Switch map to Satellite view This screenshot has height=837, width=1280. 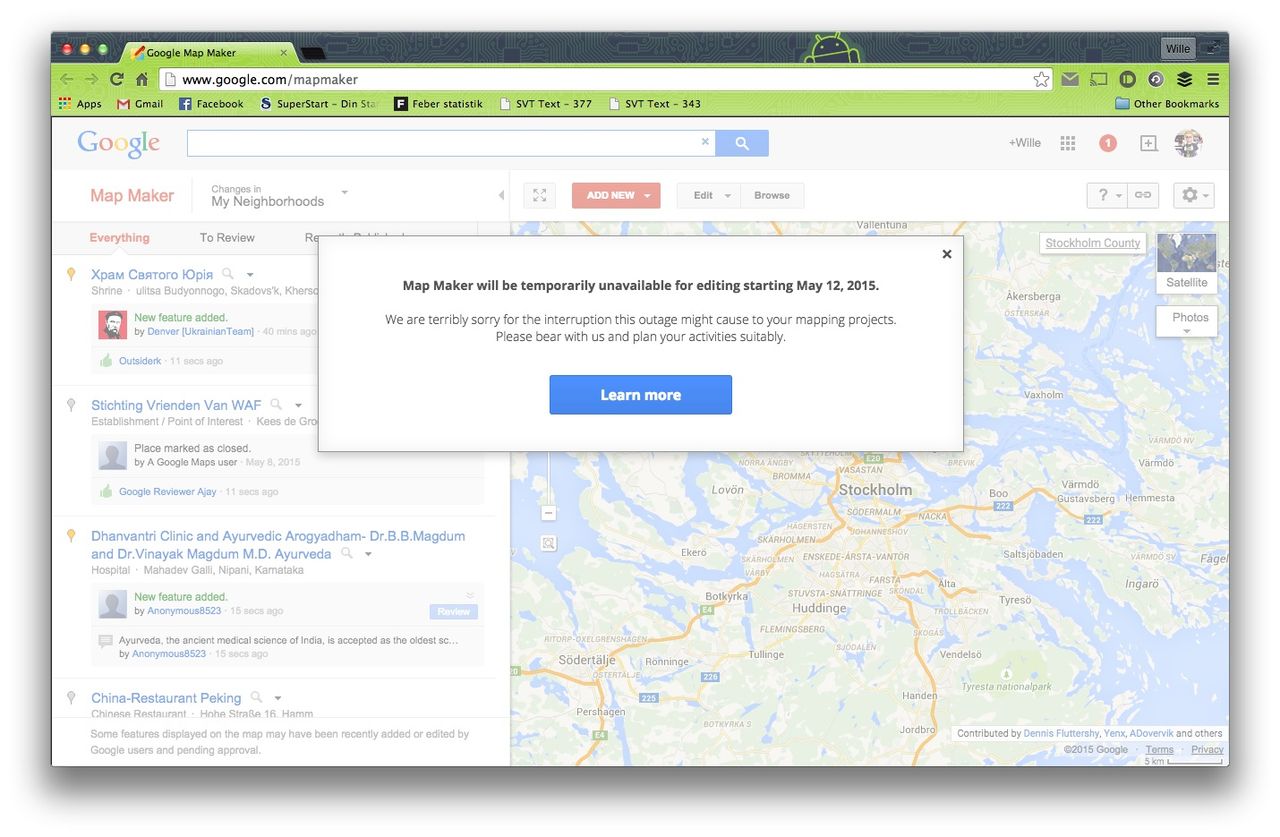pyautogui.click(x=1187, y=262)
